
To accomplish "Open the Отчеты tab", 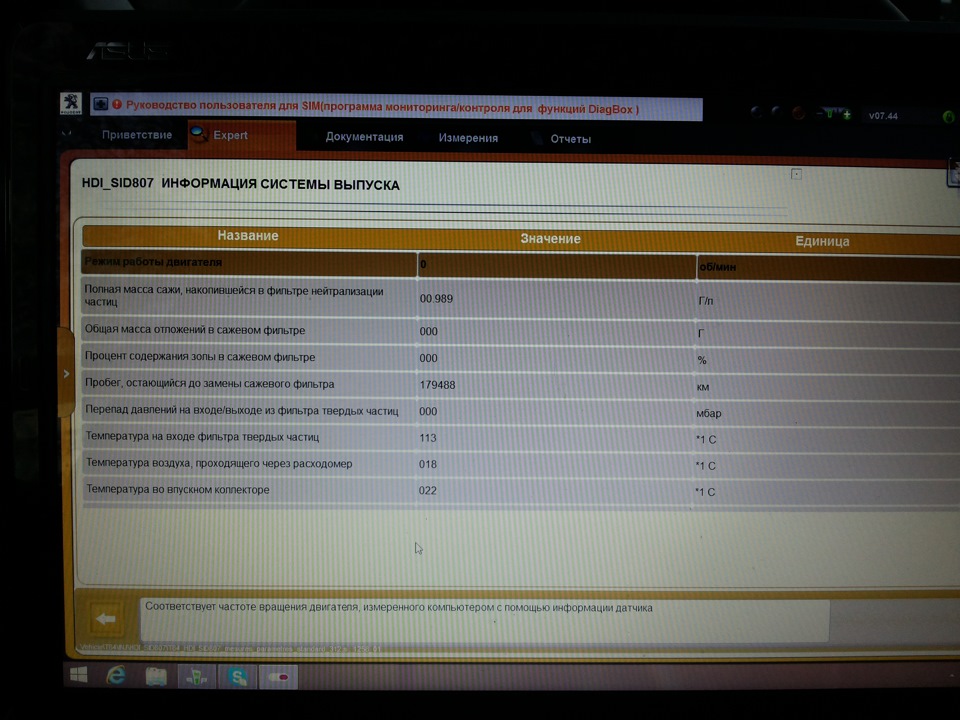I will 571,139.
